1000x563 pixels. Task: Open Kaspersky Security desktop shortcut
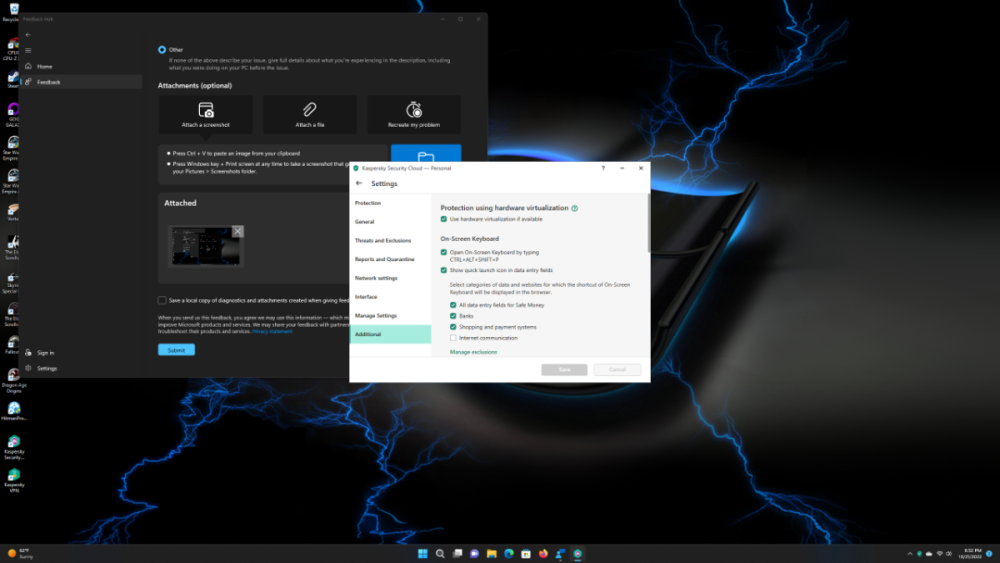point(13,447)
